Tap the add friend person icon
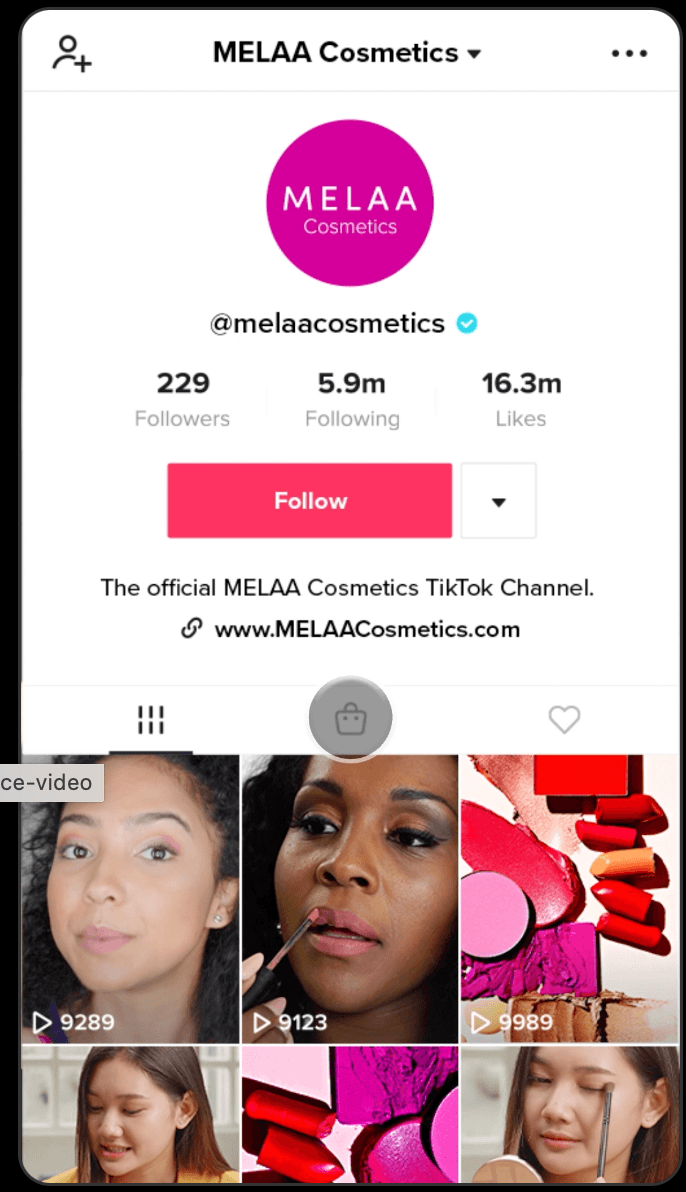 coord(71,53)
